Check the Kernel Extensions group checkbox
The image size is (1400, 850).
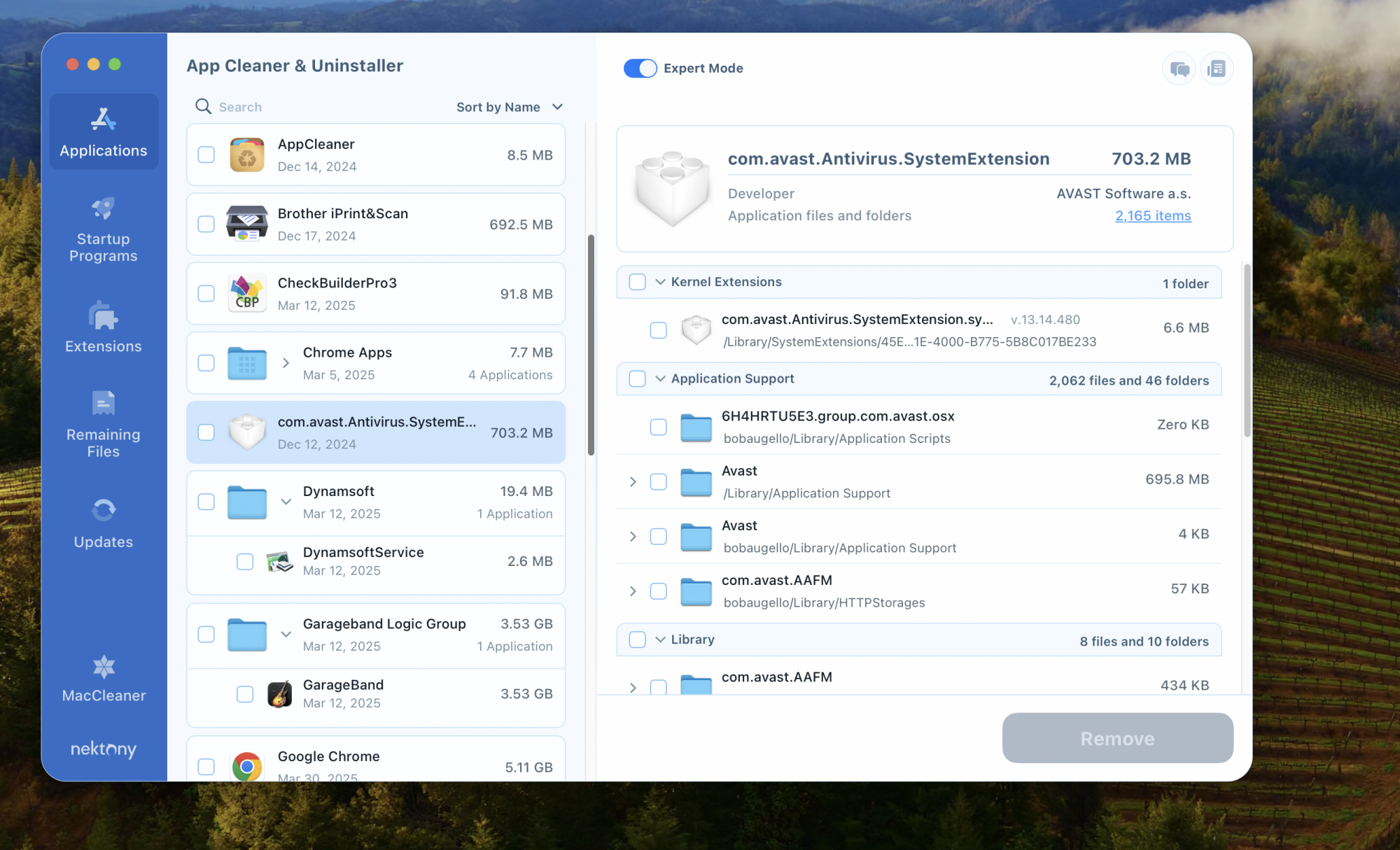click(x=637, y=282)
